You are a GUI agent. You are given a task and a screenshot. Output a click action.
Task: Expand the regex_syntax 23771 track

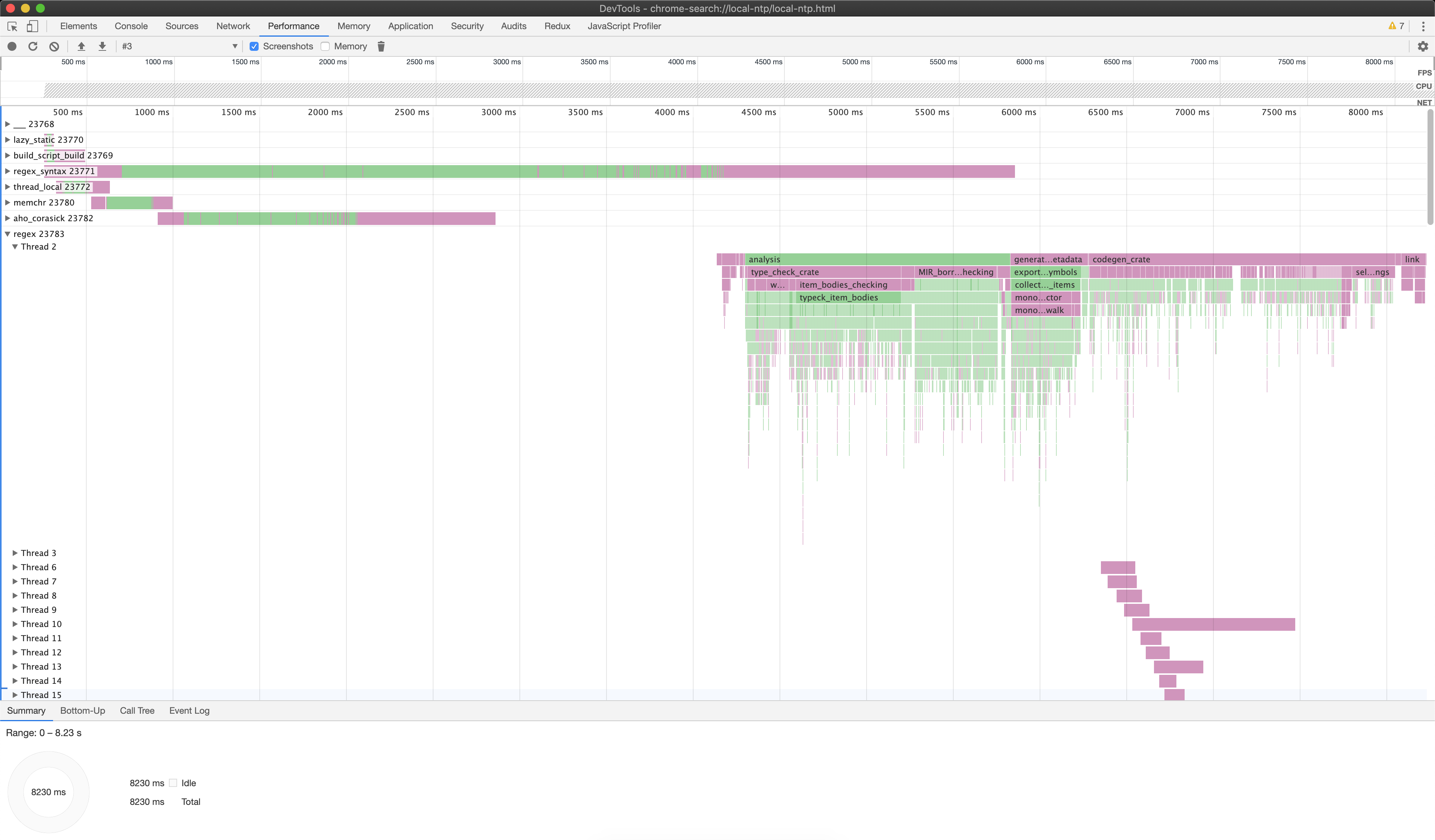click(7, 172)
